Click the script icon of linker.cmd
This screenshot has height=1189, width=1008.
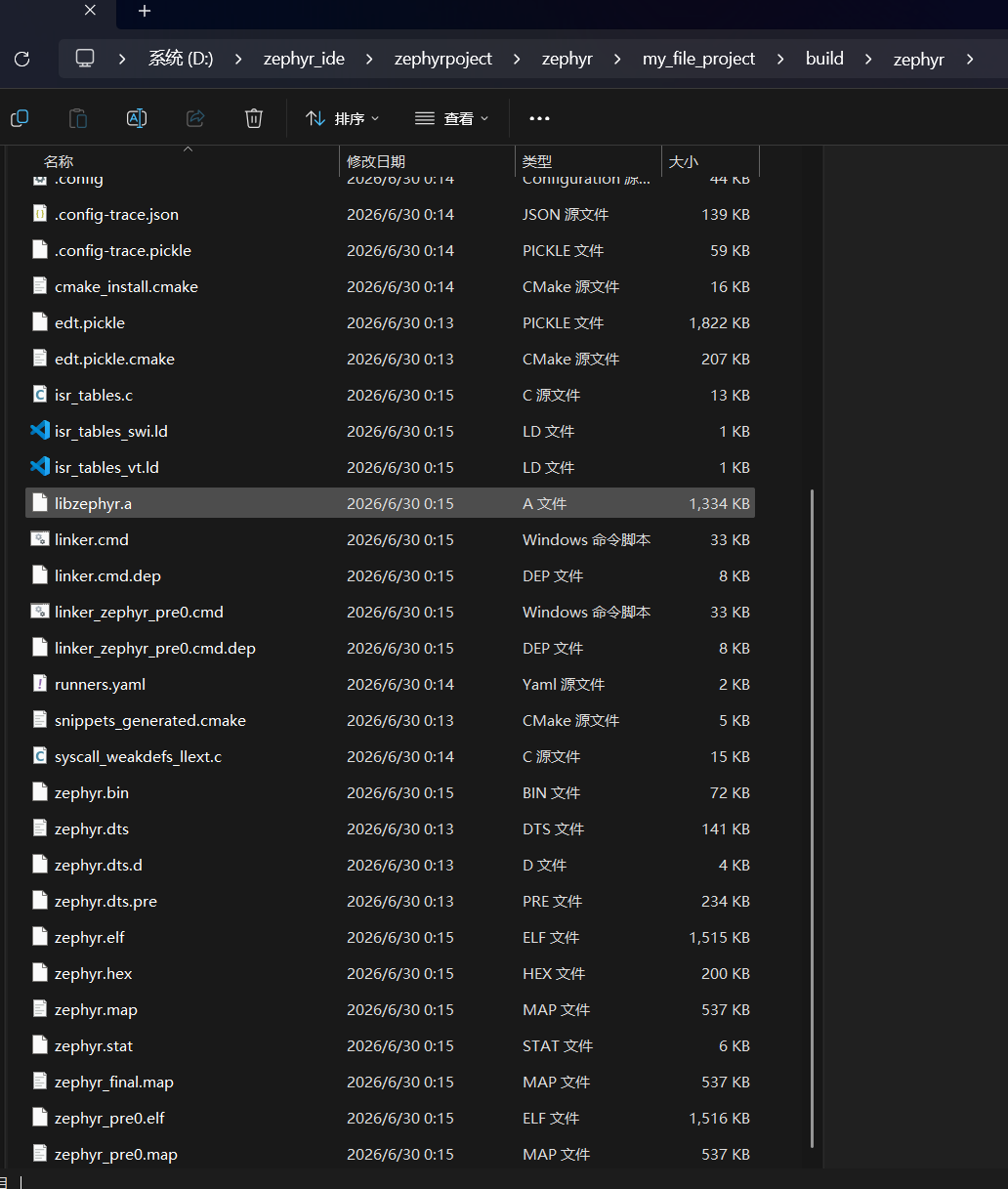tap(40, 539)
